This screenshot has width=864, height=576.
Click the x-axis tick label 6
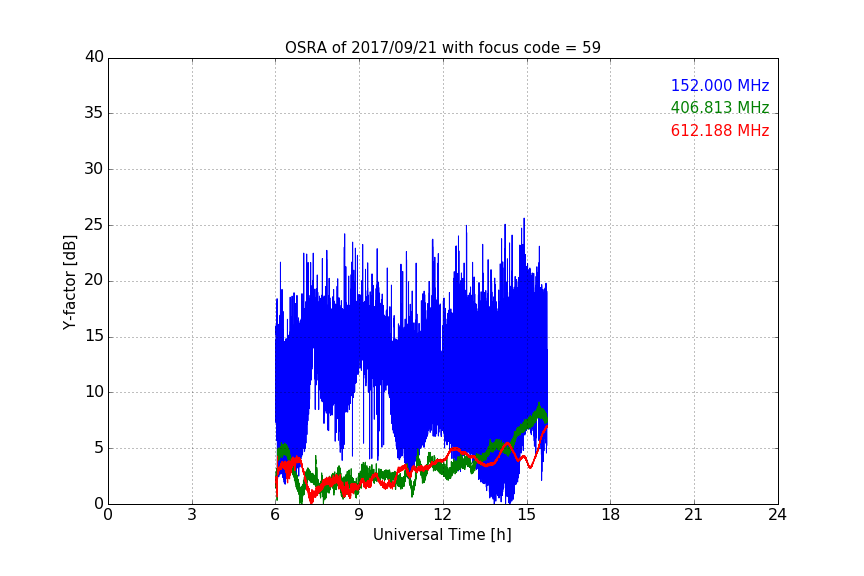275,515
